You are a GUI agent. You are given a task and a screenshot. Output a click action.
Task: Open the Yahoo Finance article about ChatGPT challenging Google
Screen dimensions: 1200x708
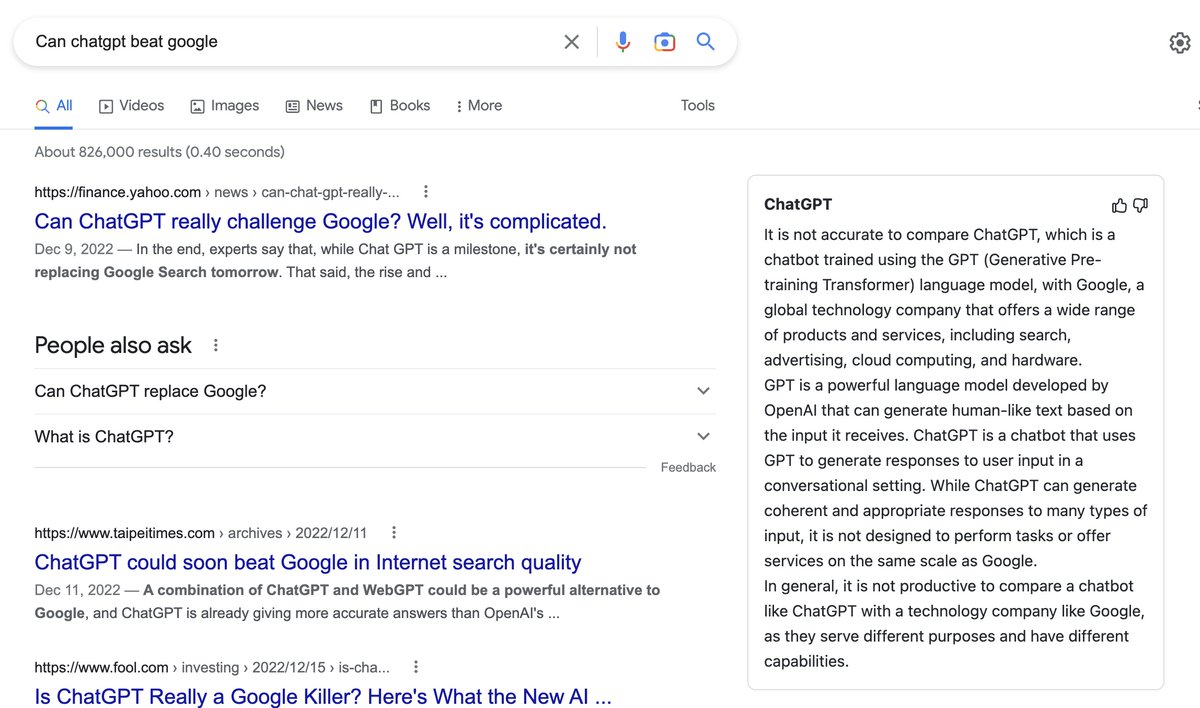tap(320, 221)
